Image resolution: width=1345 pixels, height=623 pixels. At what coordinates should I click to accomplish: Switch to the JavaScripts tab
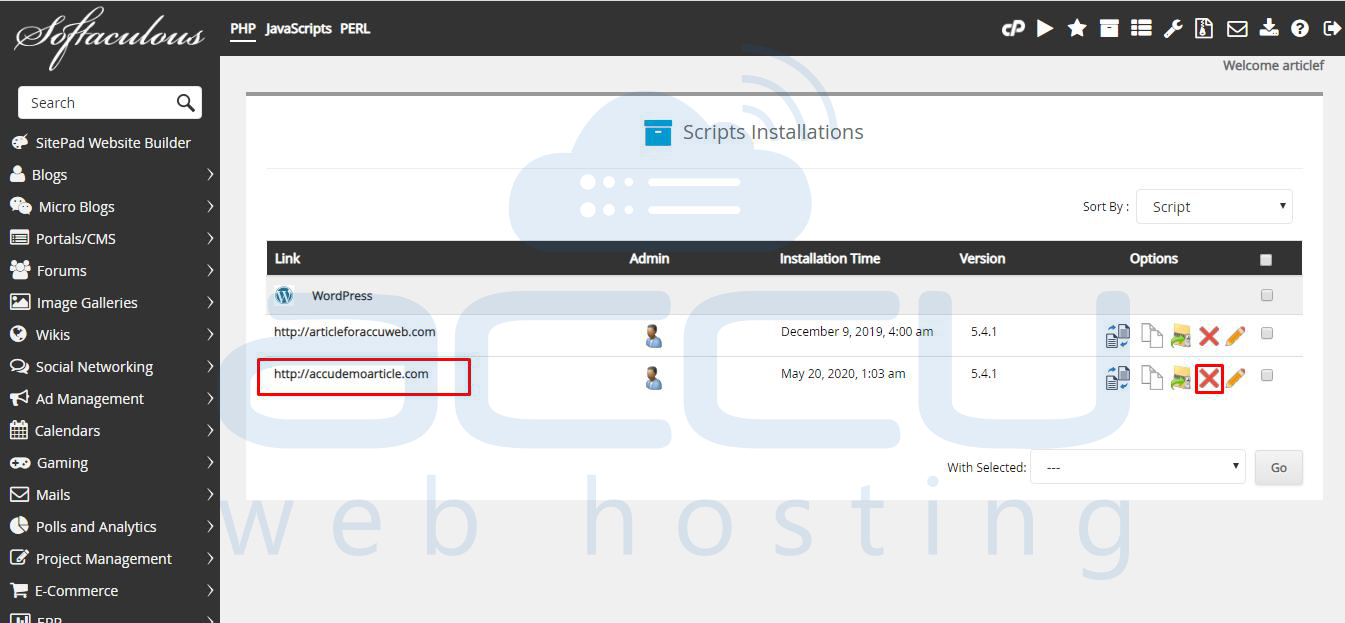[298, 28]
